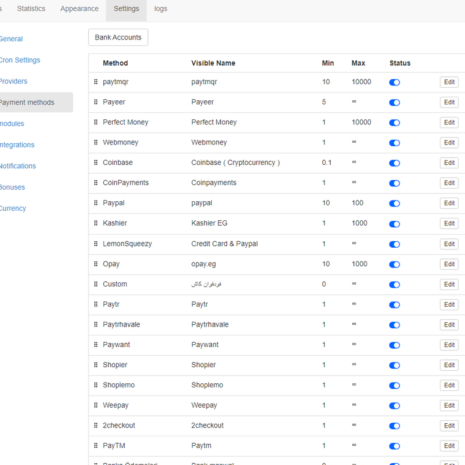The height and width of the screenshot is (465, 465).
Task: Toggle LemonSqueezy status switch
Action: coord(394,244)
